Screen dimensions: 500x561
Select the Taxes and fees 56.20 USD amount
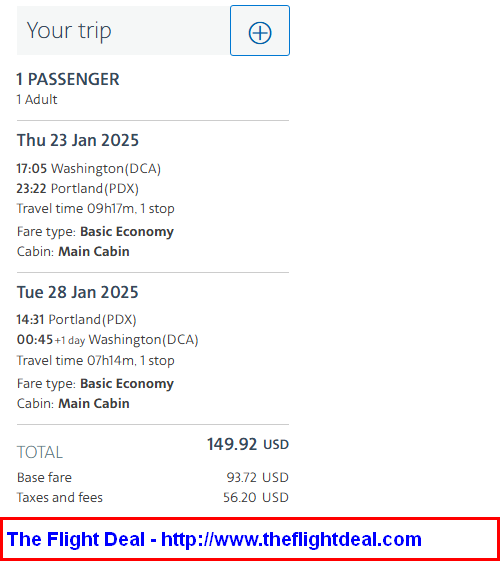pyautogui.click(x=256, y=497)
